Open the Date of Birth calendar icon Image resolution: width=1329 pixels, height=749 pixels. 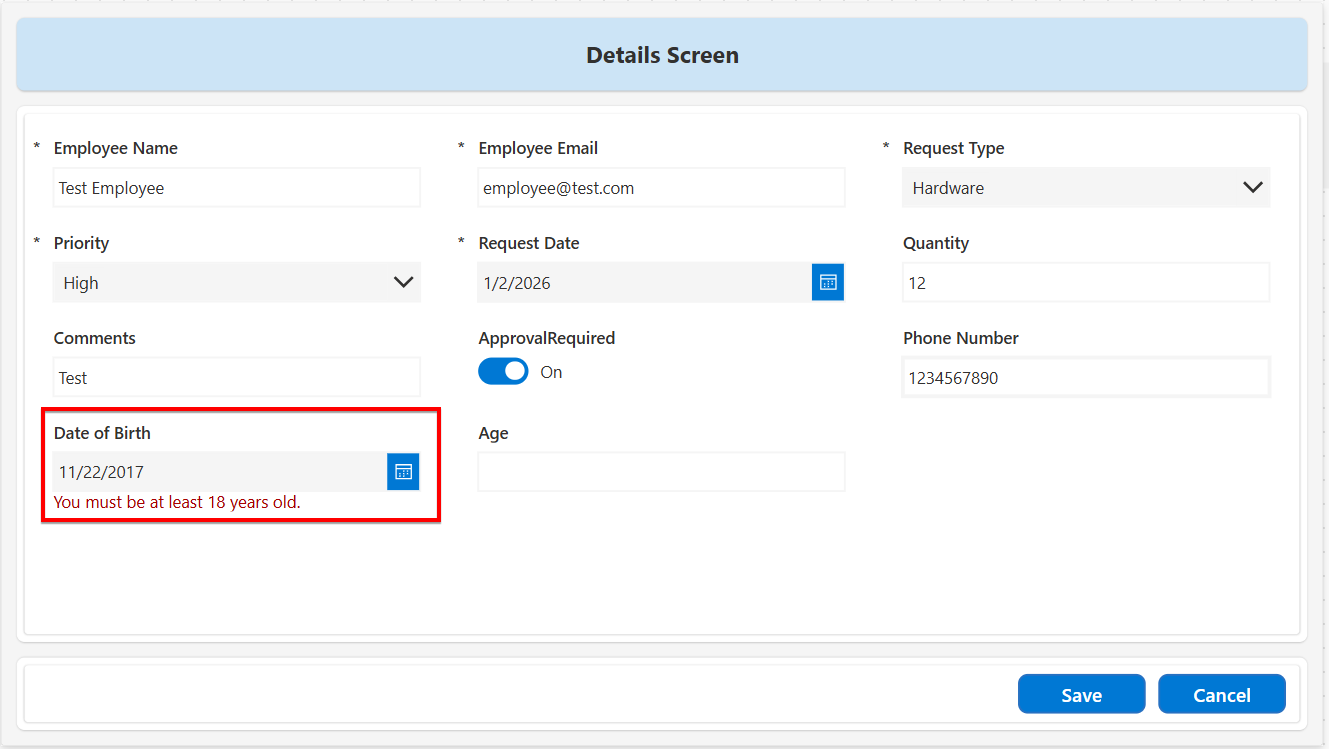403,472
